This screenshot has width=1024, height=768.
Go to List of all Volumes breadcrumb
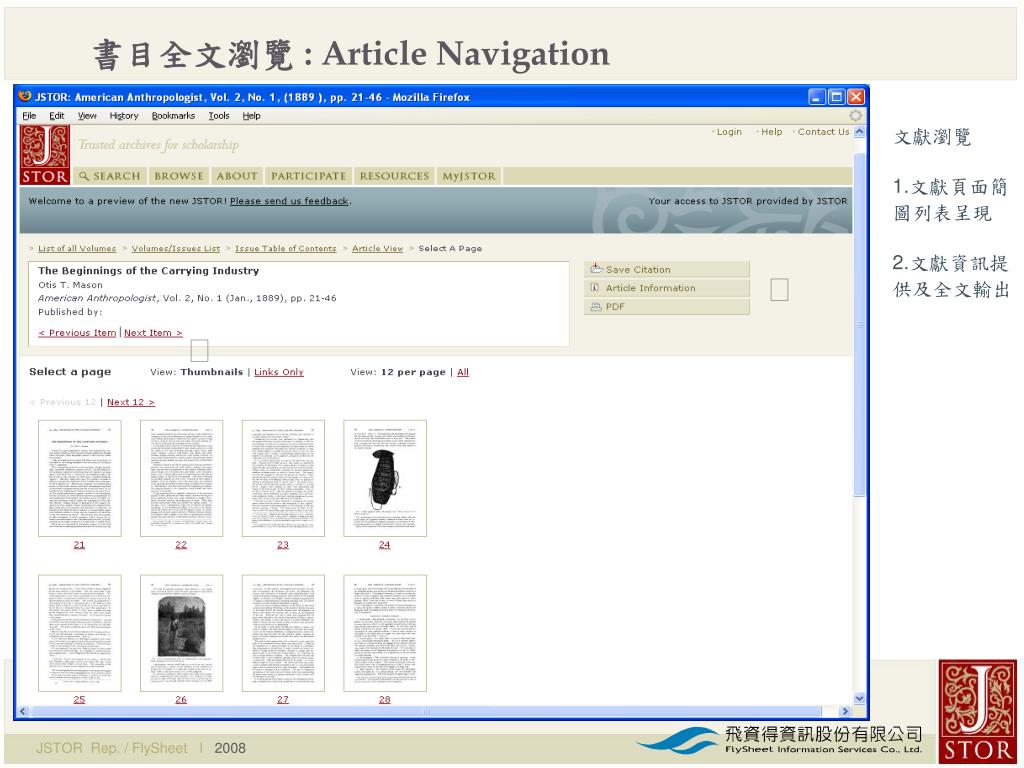tap(77, 249)
